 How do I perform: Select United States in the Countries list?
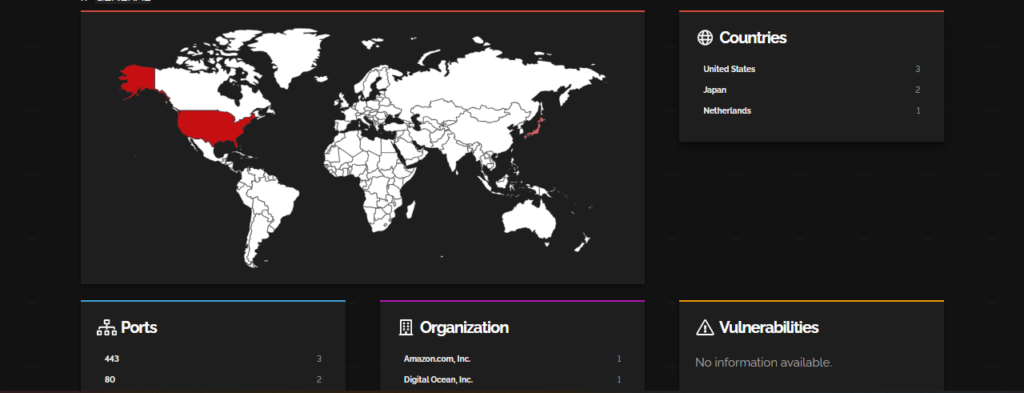tap(729, 69)
